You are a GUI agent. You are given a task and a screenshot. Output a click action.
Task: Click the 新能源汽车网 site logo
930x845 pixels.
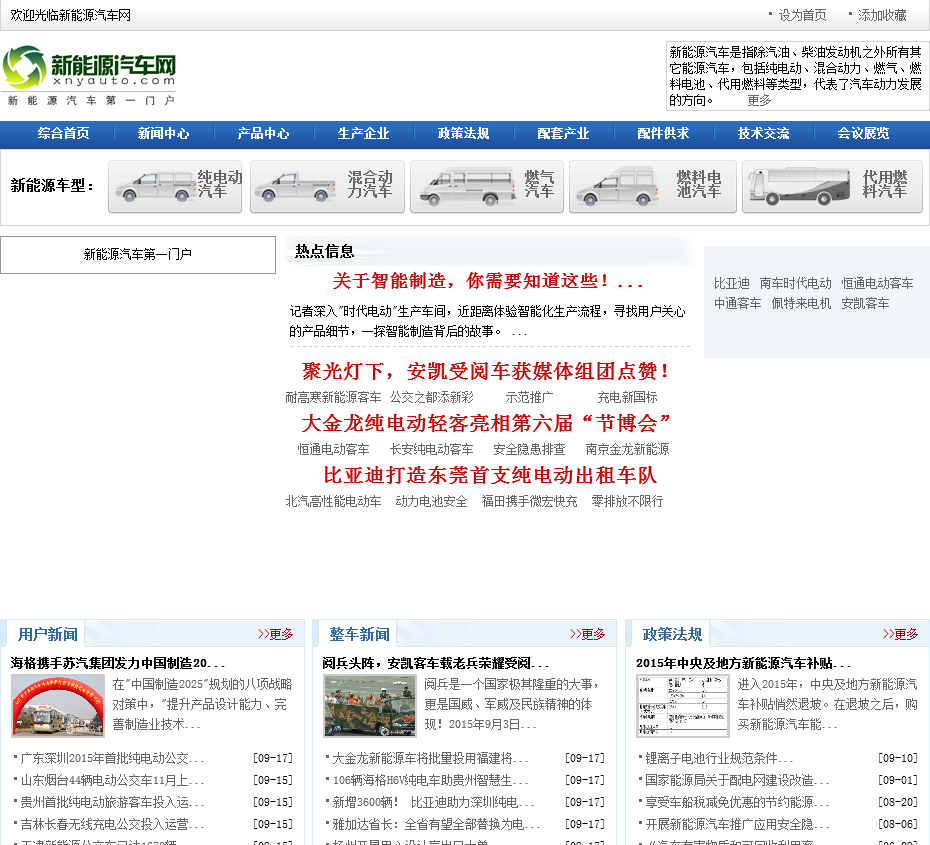[x=89, y=75]
